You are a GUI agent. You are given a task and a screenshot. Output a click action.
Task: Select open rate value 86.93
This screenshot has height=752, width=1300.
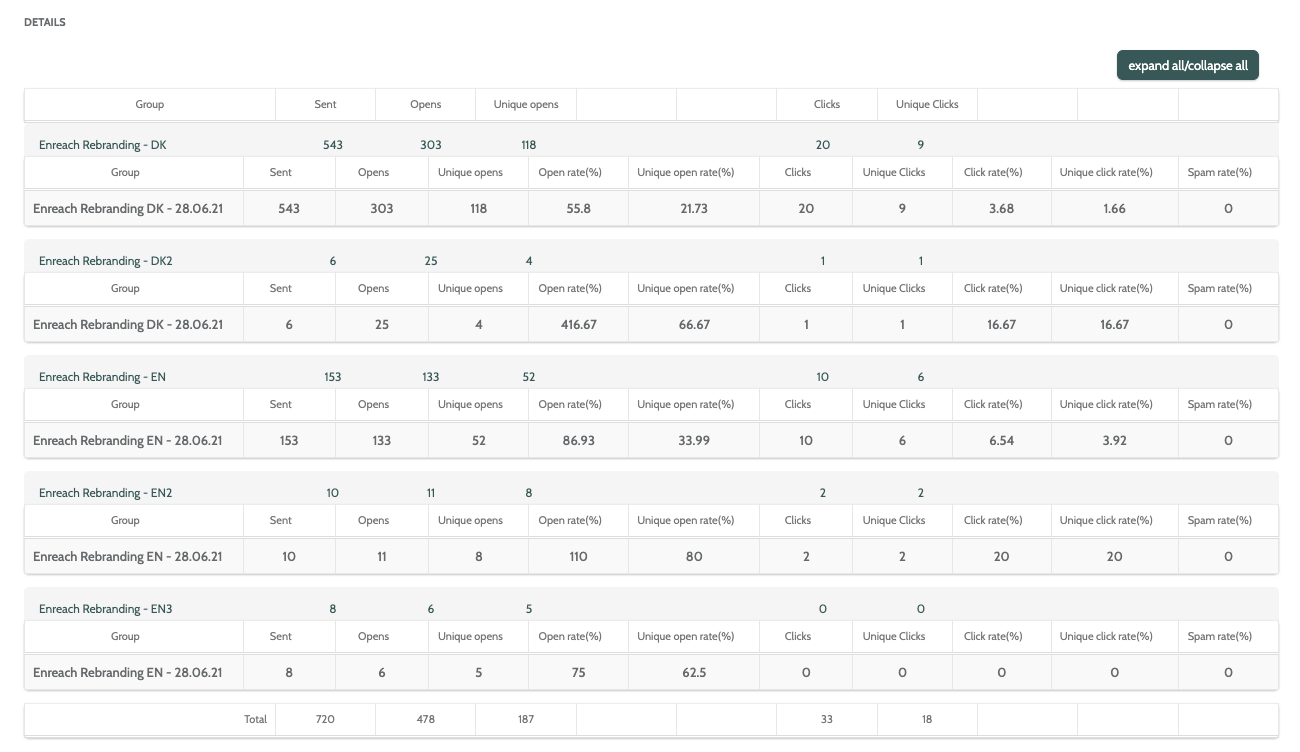pyautogui.click(x=578, y=441)
